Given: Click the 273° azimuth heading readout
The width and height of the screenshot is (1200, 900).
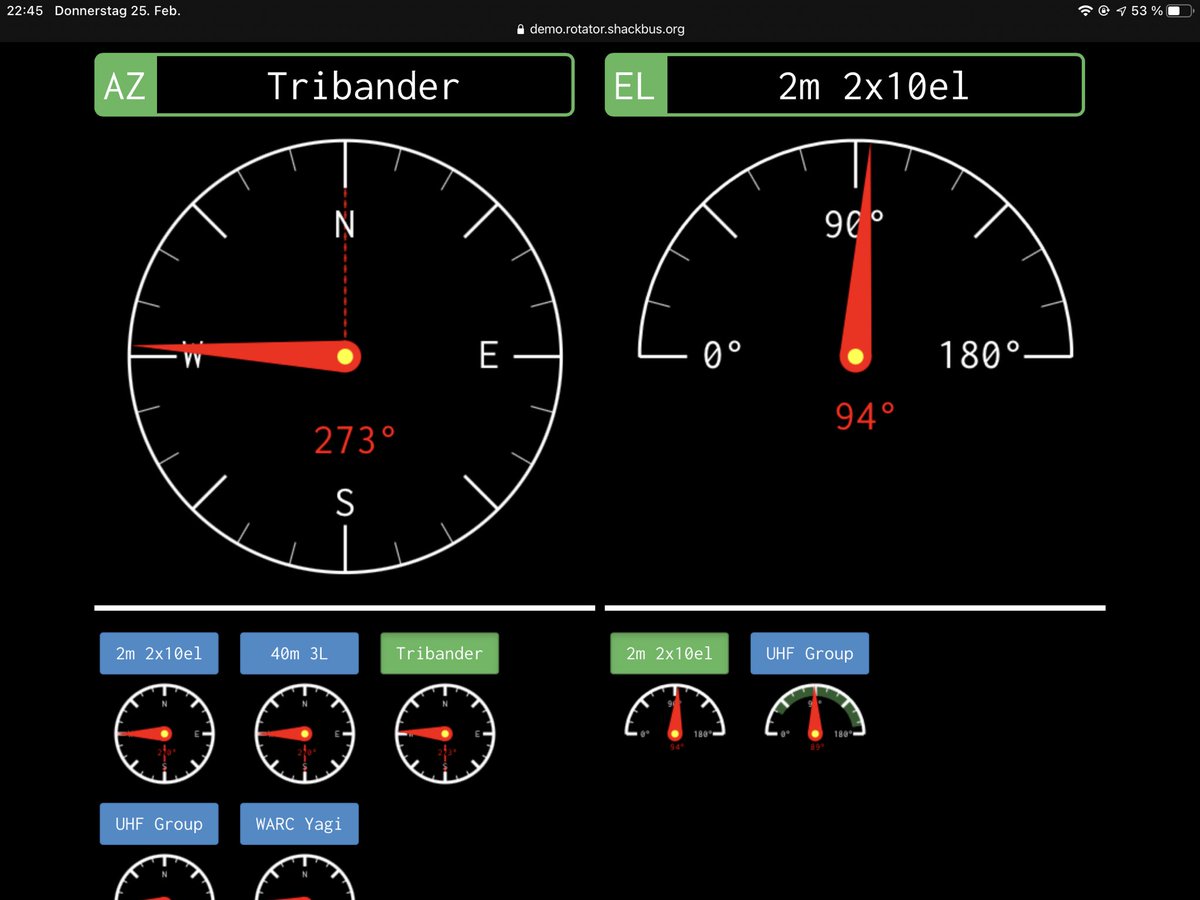Looking at the screenshot, I should pyautogui.click(x=355, y=440).
